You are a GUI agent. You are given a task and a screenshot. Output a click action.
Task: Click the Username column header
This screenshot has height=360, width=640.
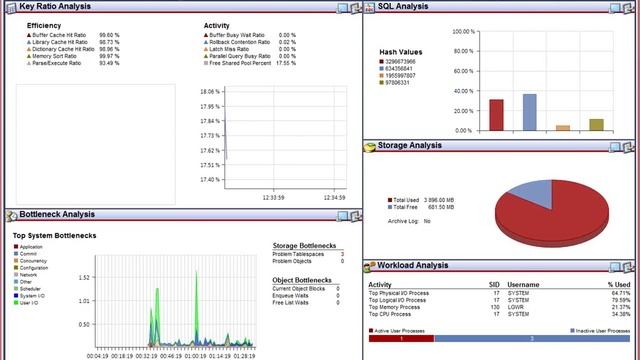[x=523, y=284]
